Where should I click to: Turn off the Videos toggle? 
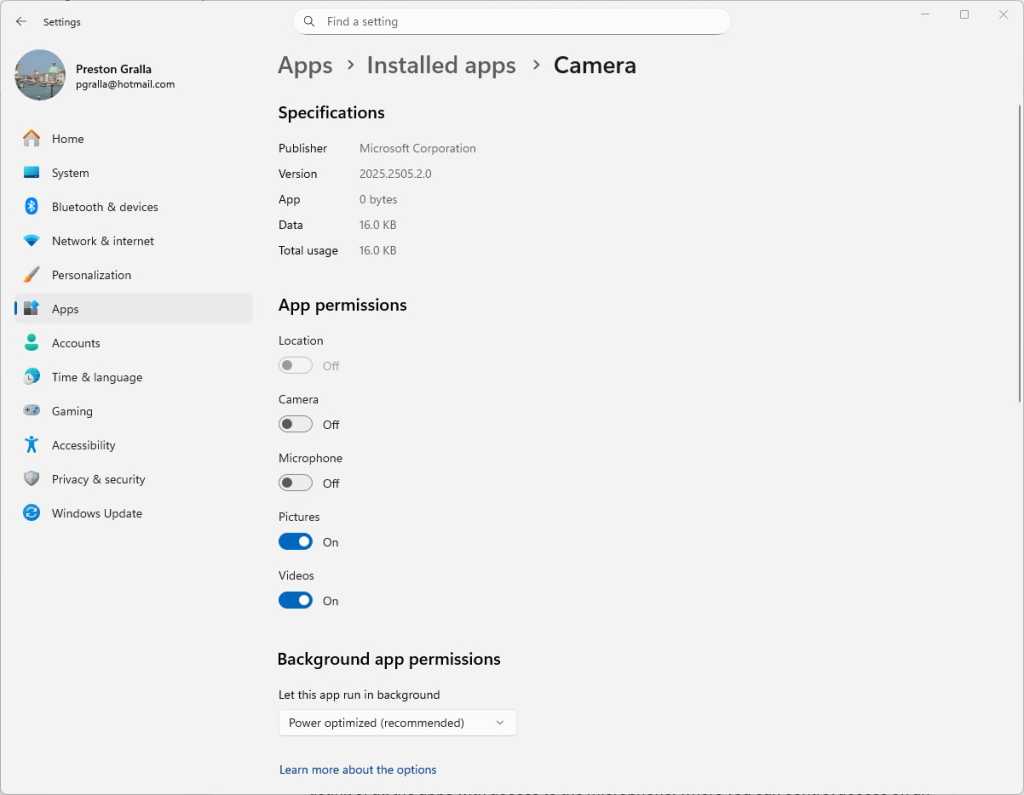point(295,600)
